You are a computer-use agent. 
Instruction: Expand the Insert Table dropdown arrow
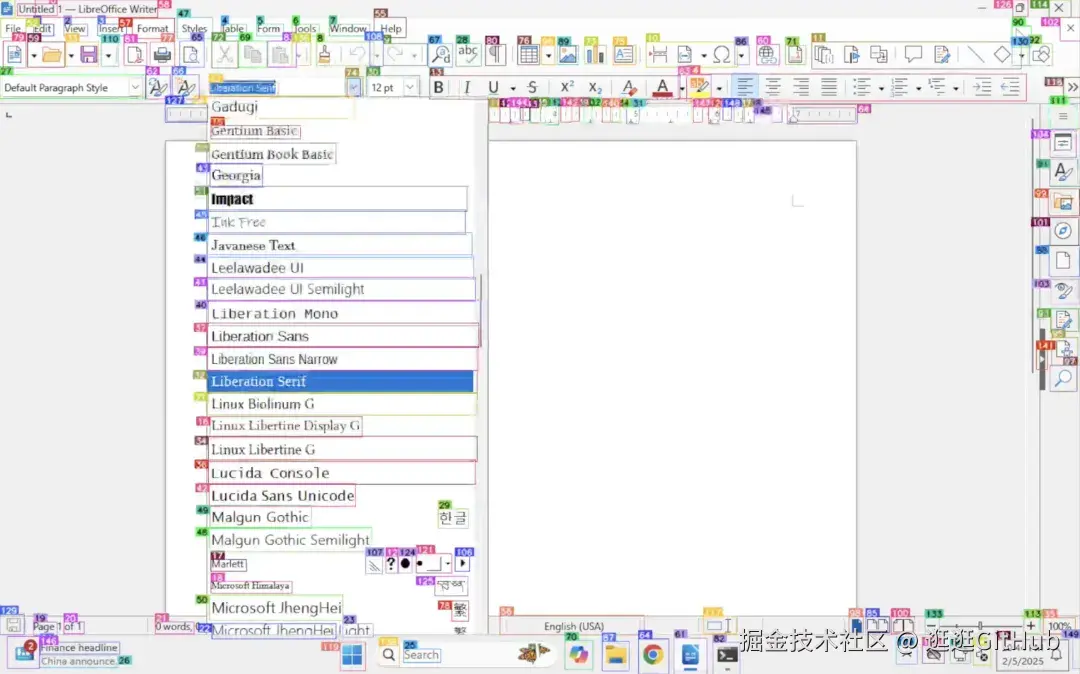coord(548,55)
